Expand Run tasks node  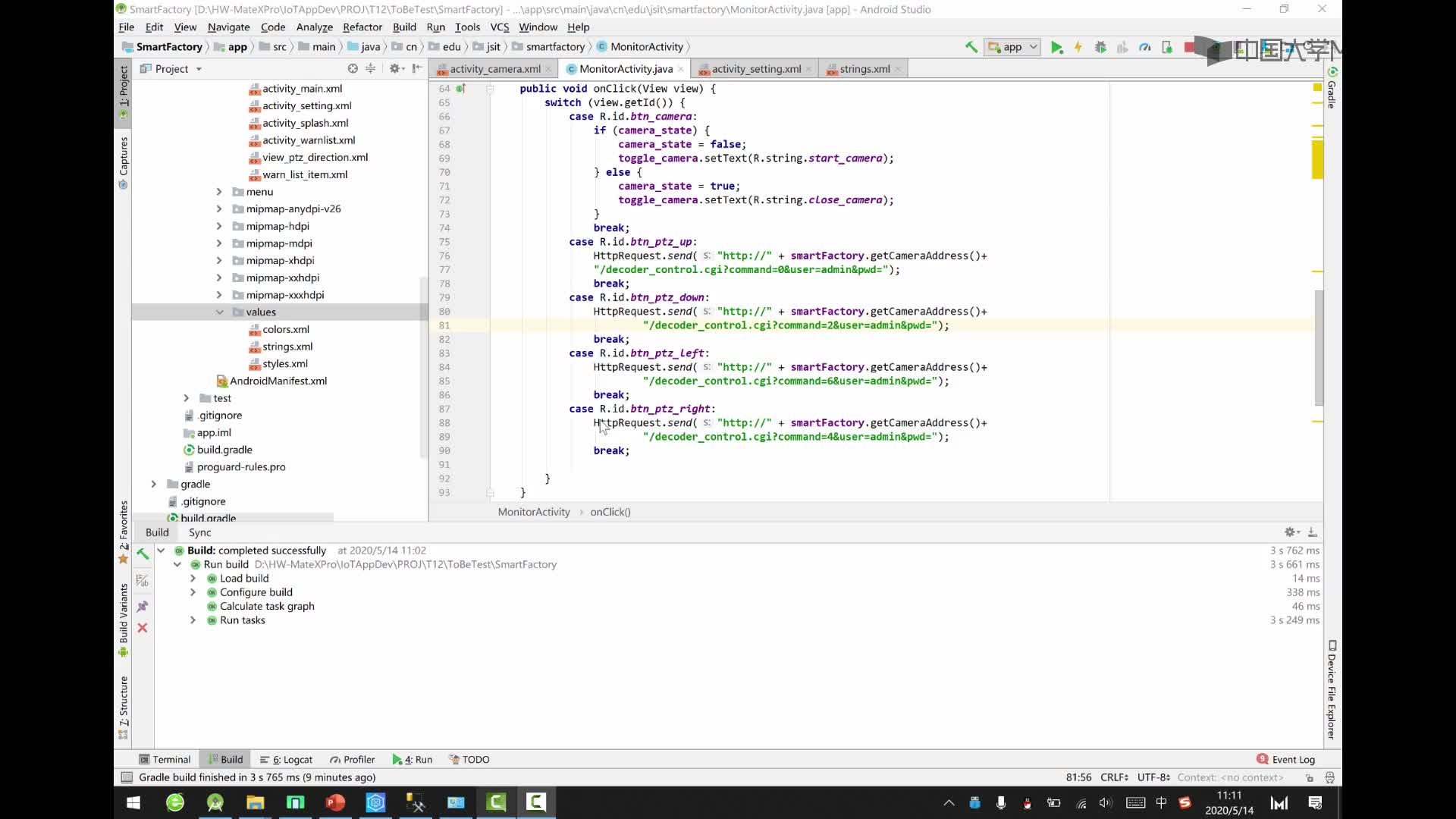point(193,620)
